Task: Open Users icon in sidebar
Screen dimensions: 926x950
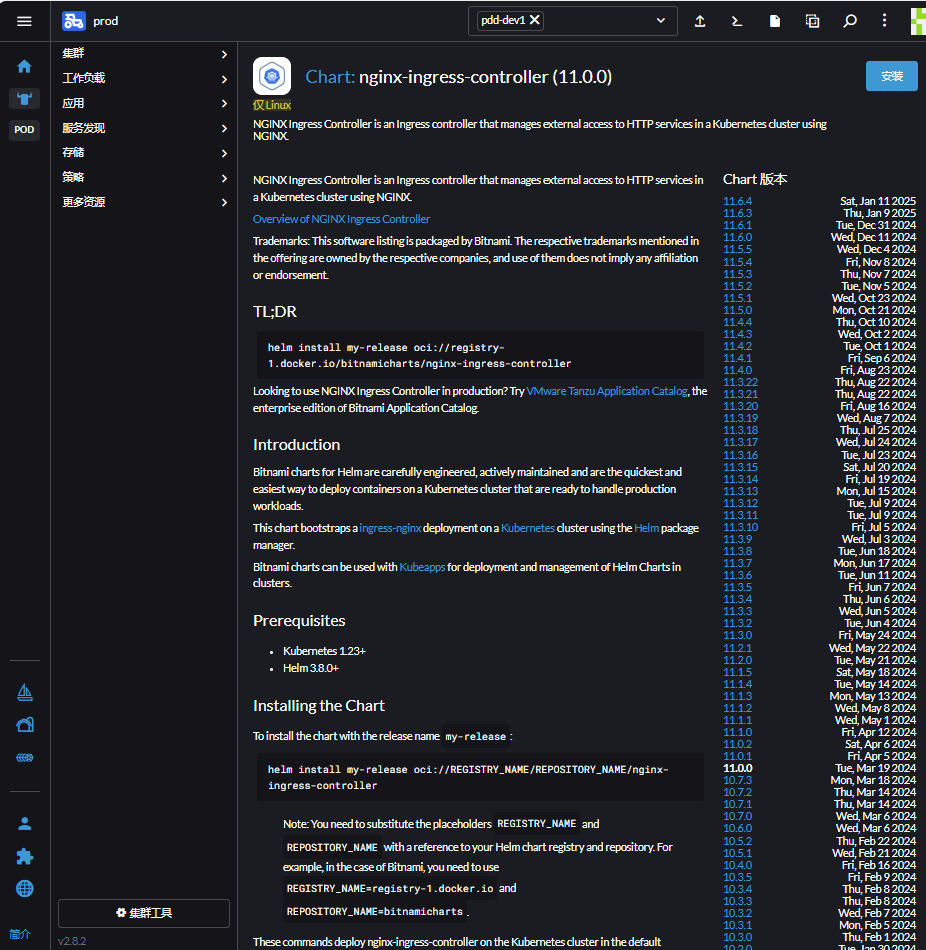Action: [25, 823]
